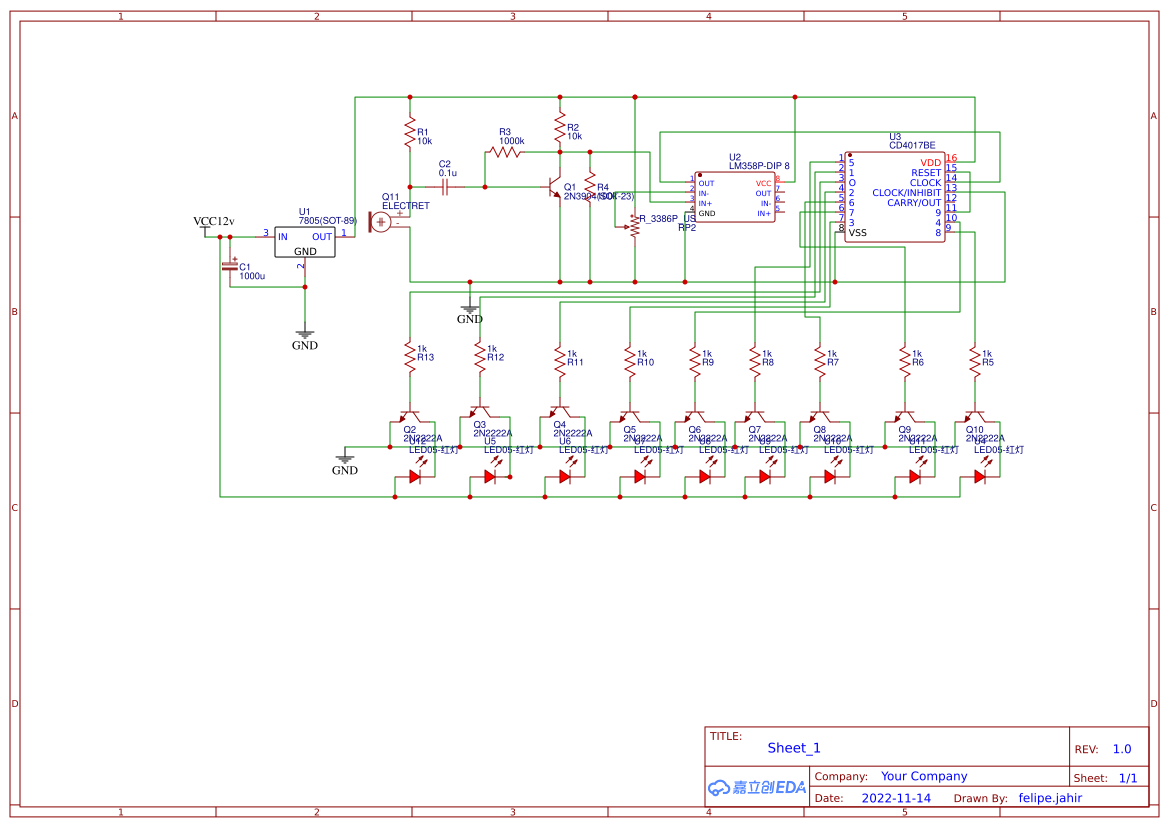Click the 1000k resistor R3
This screenshot has height=827, width=1169.
(x=505, y=152)
